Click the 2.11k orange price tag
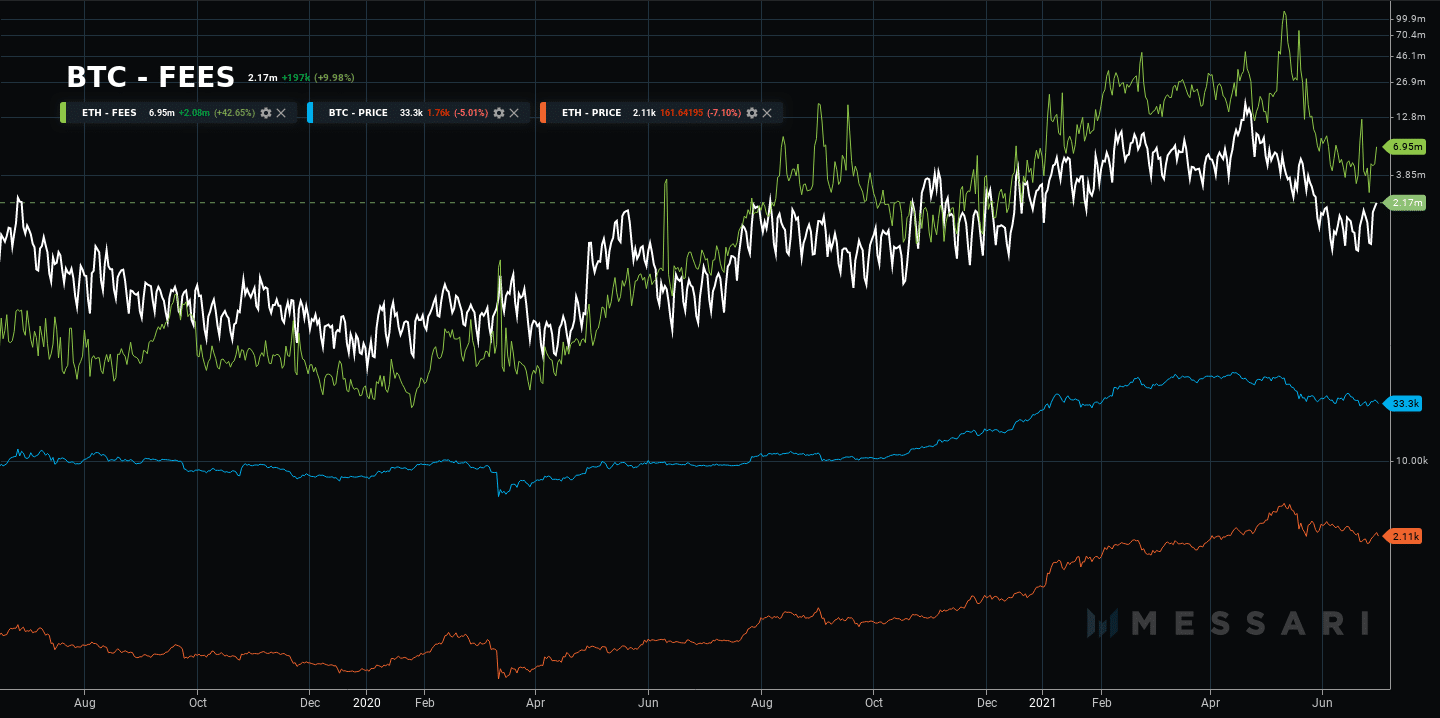Image resolution: width=1440 pixels, height=718 pixels. pyautogui.click(x=1404, y=536)
